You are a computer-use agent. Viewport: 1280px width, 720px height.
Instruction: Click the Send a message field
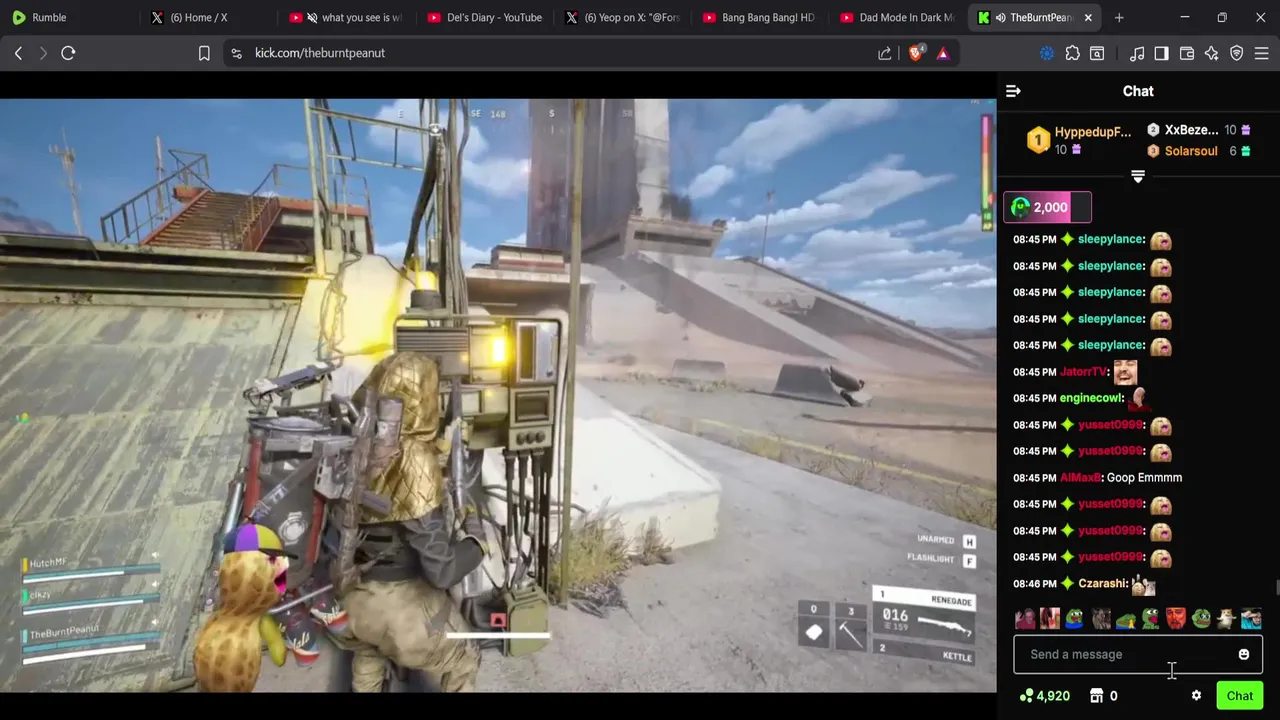coord(1138,655)
